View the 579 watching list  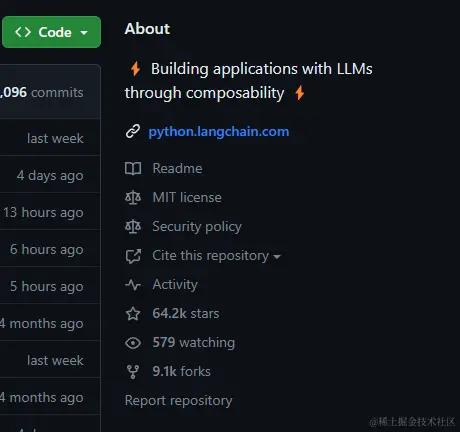click(193, 342)
